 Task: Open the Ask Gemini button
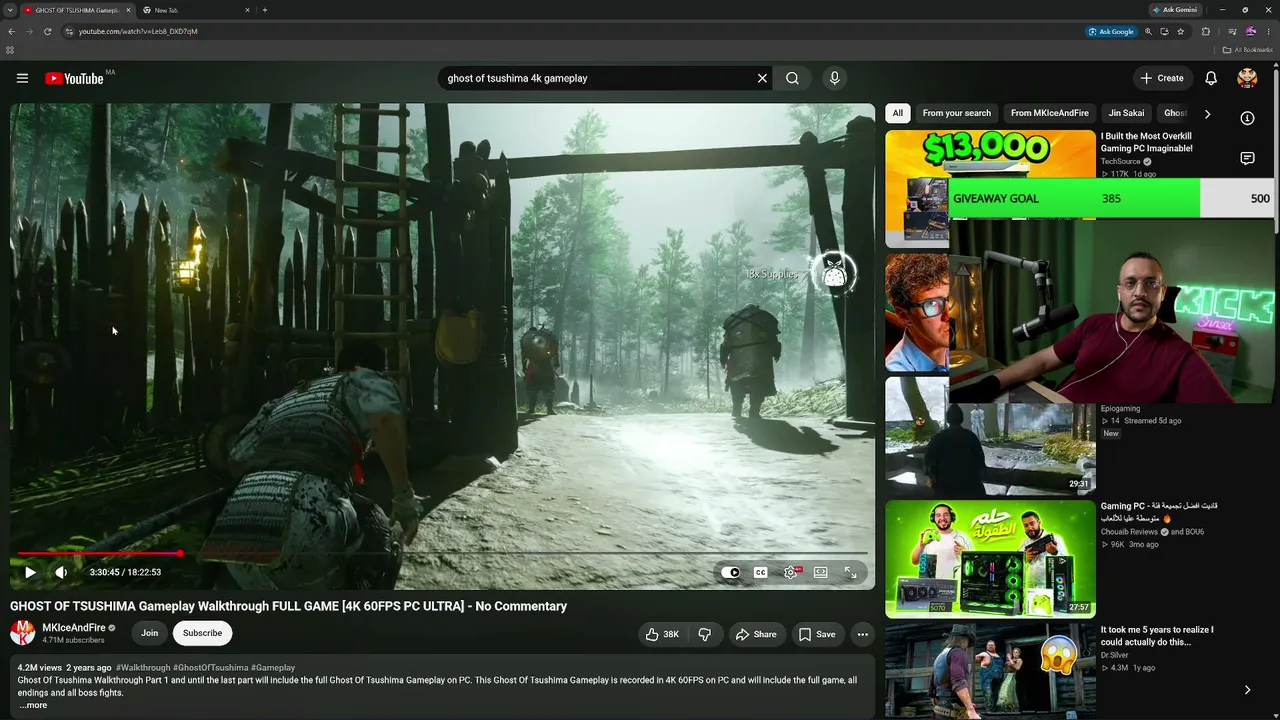click(1175, 10)
